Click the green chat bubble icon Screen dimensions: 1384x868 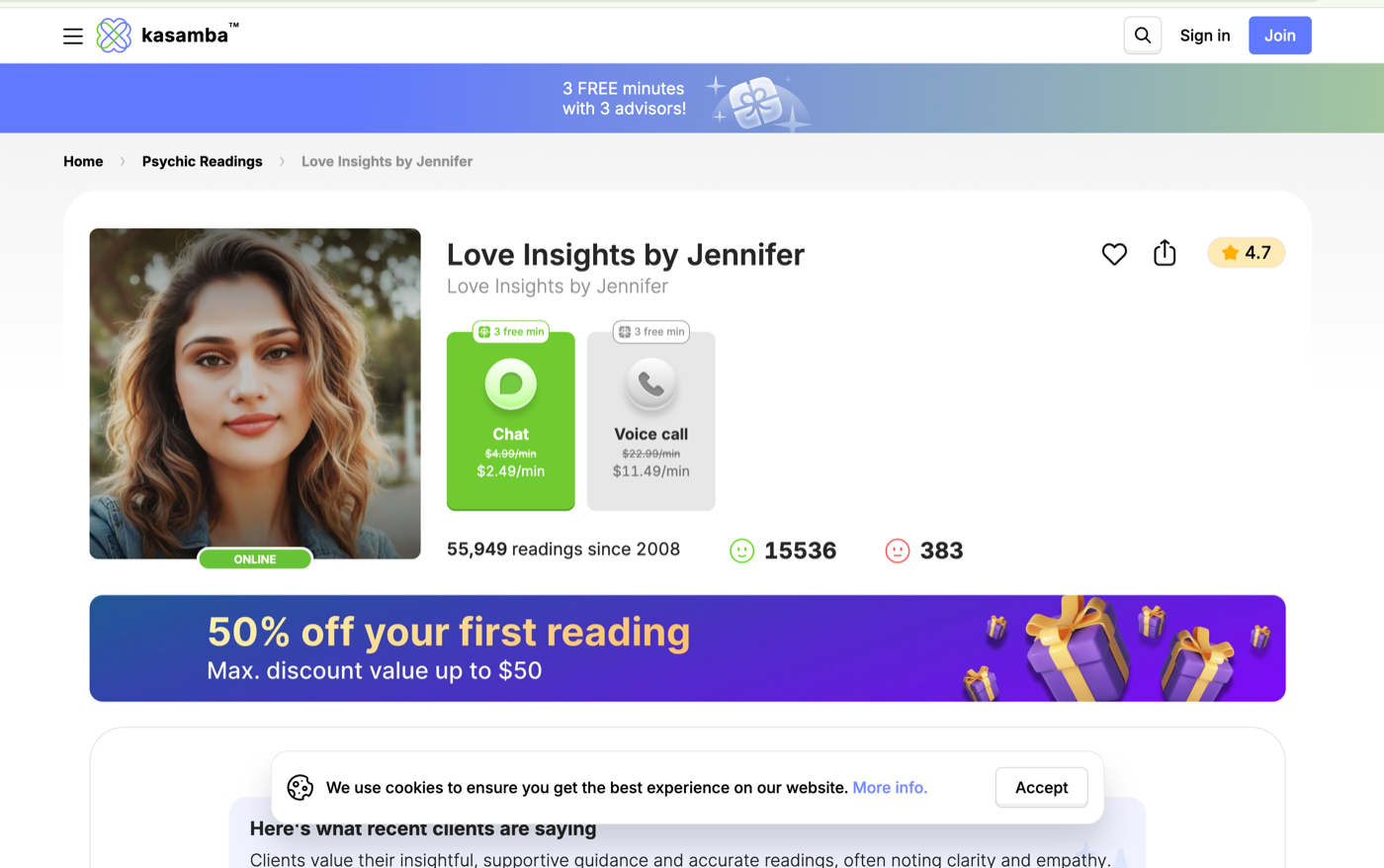click(510, 384)
